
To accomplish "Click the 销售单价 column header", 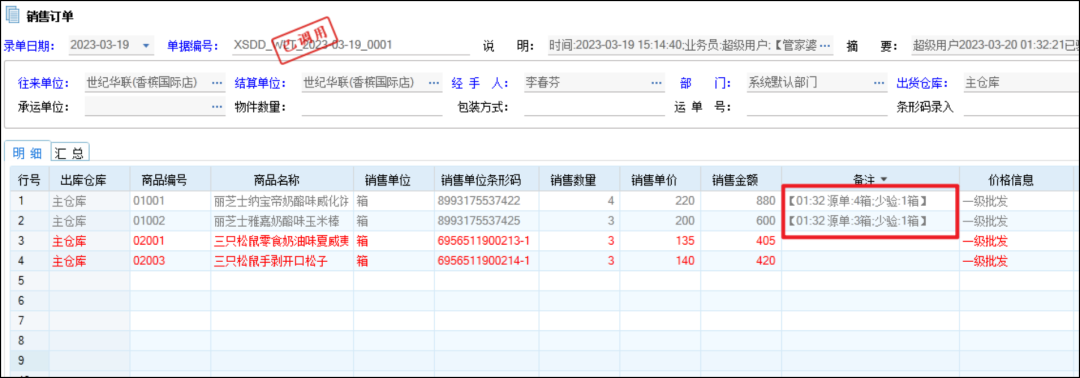I will point(660,180).
